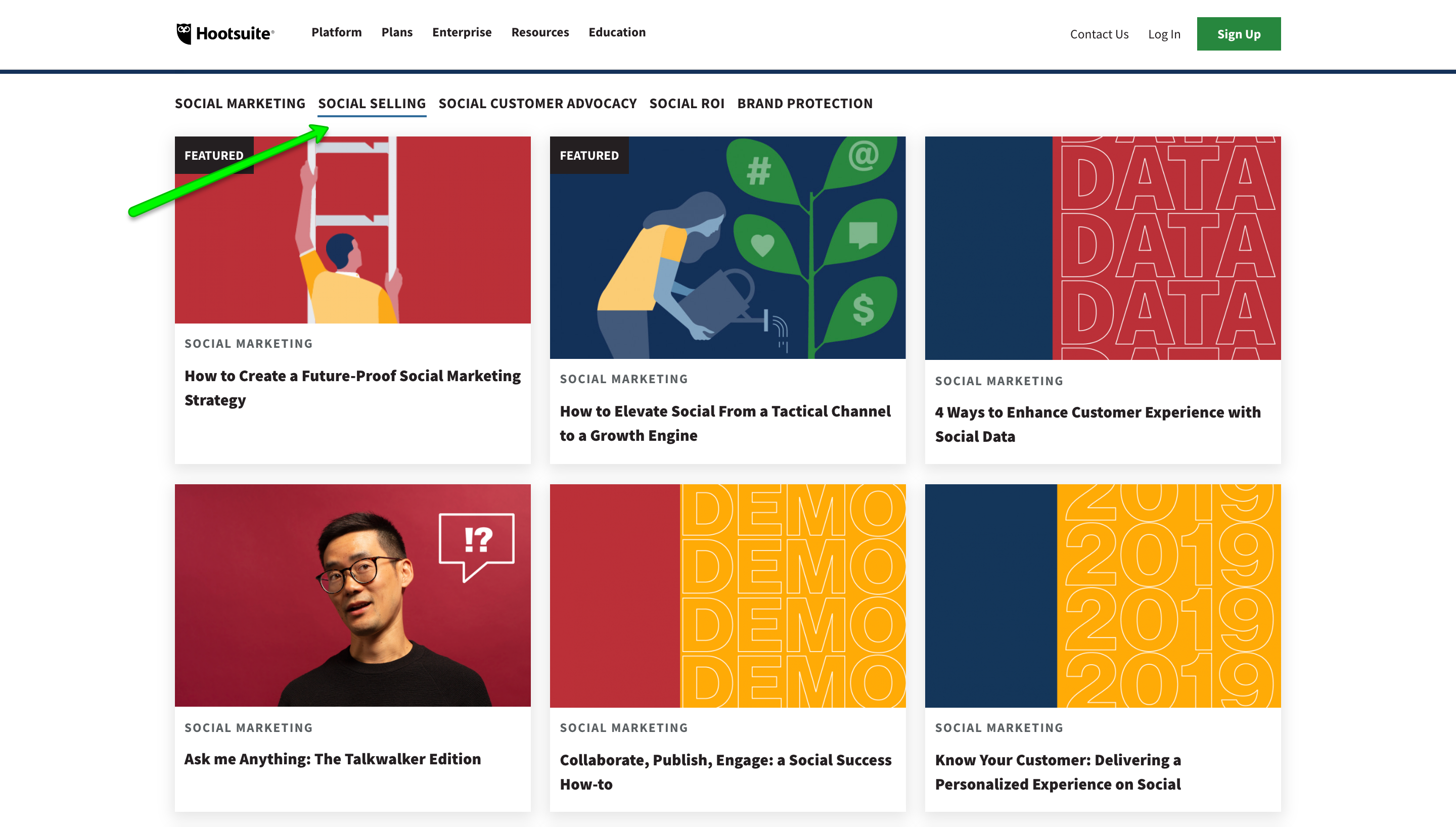The image size is (1456, 827).
Task: Click Social Marketing label above Know Your Customer
Action: (x=999, y=727)
